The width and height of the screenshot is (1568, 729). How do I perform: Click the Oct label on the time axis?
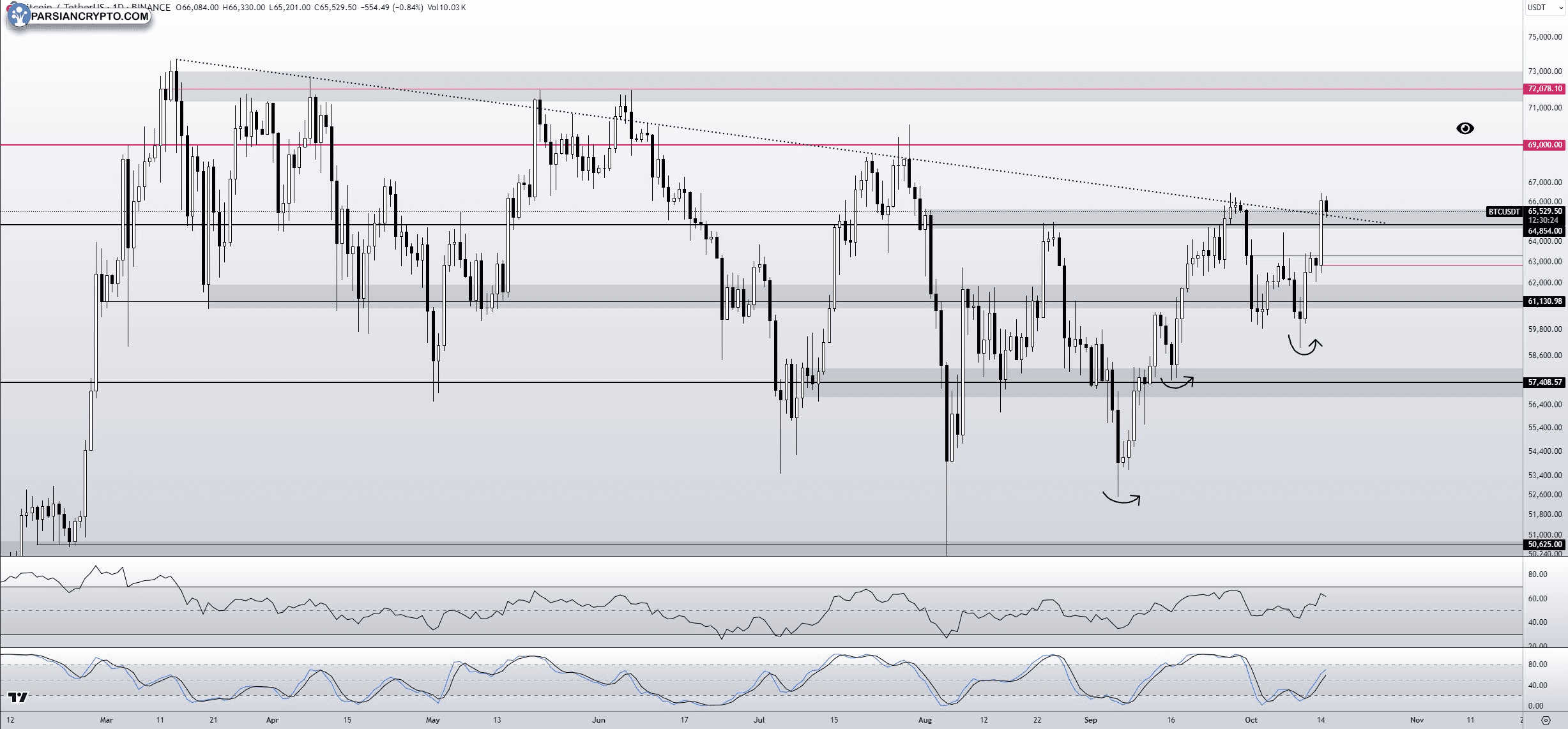pyautogui.click(x=1251, y=720)
